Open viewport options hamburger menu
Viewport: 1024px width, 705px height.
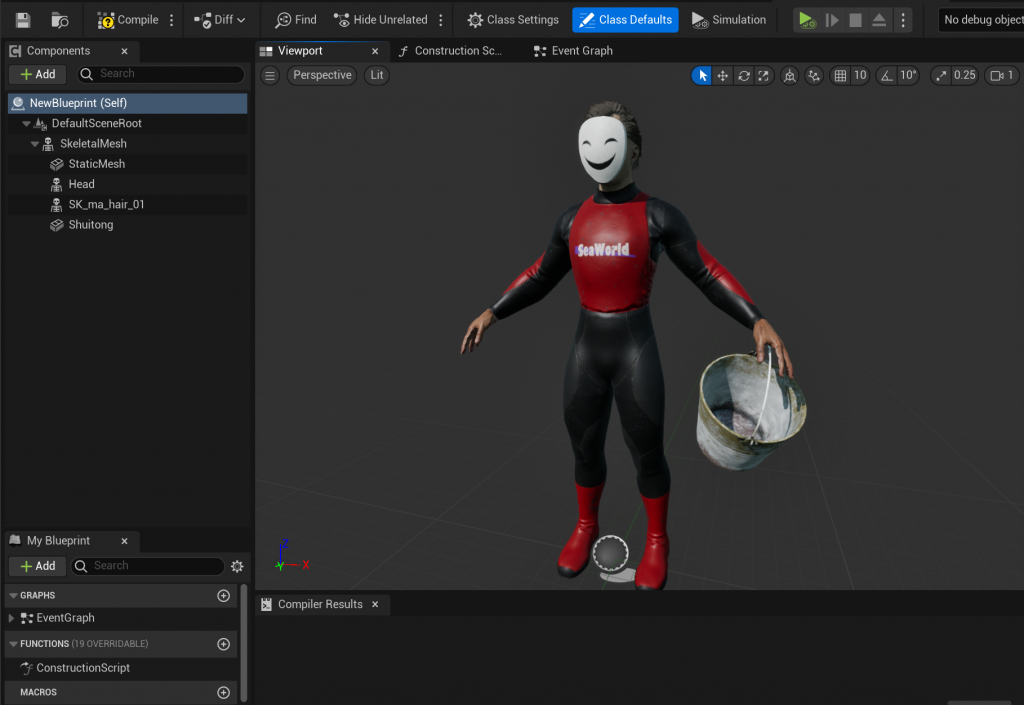click(x=270, y=76)
